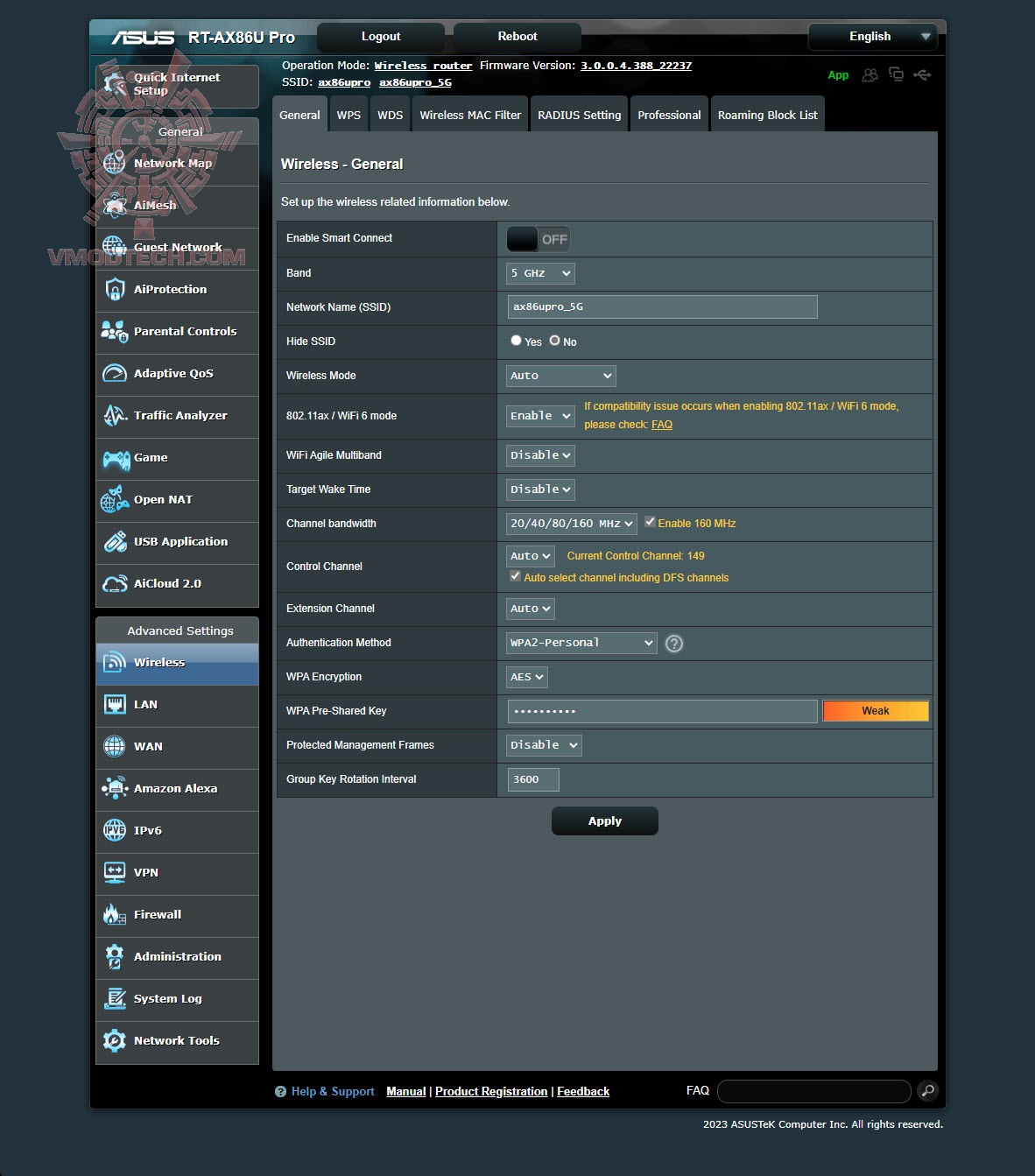Open Protected Management Frames dropdown
The image size is (1035, 1176).
point(544,745)
